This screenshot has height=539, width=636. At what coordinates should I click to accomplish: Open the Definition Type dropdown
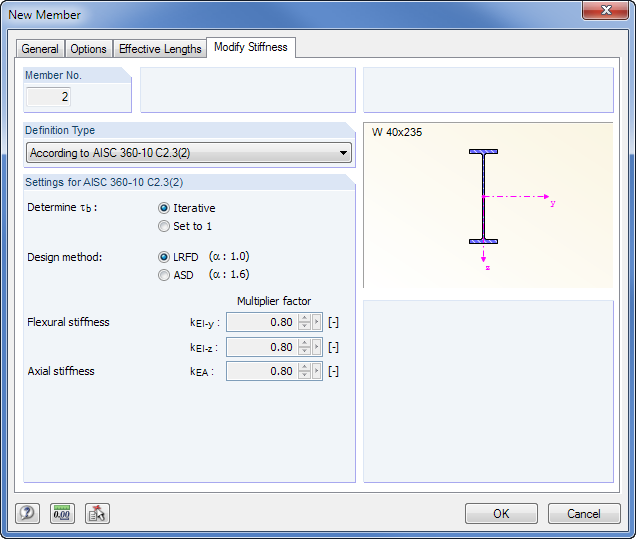(189, 153)
